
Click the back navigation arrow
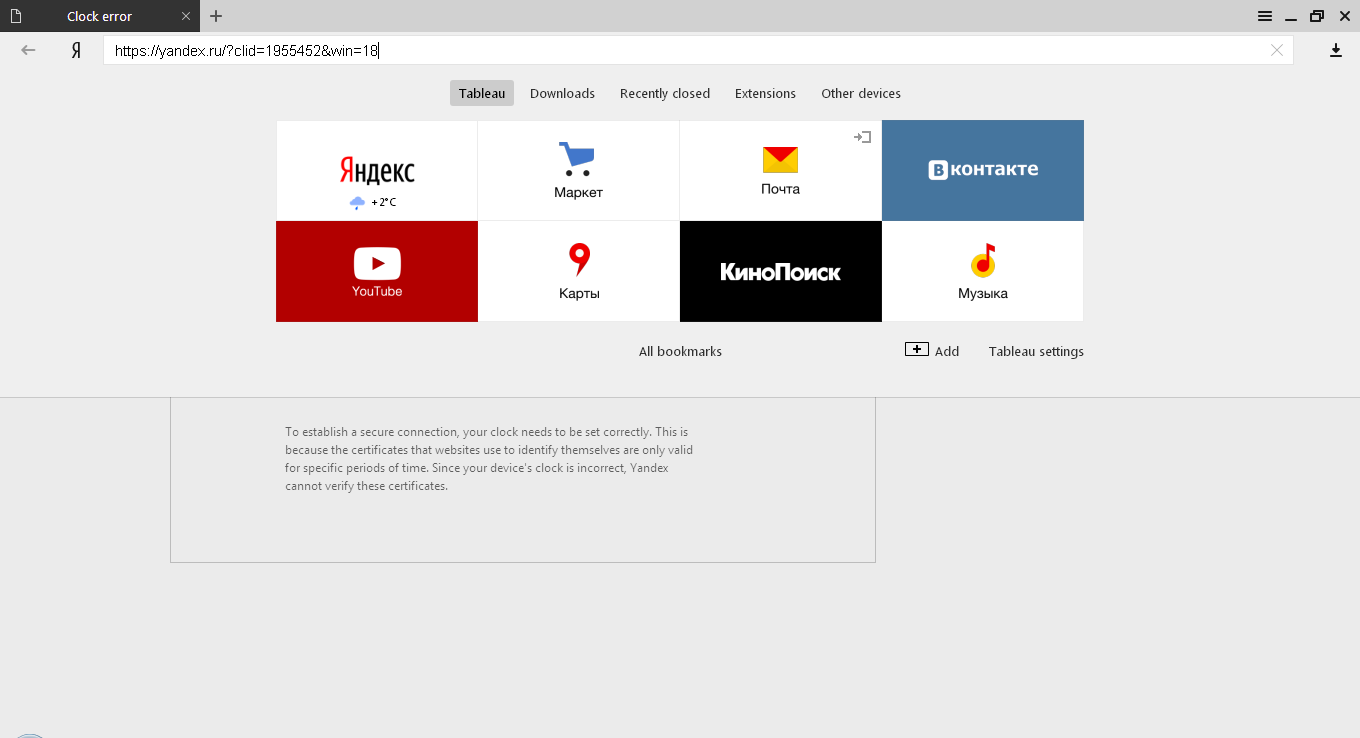(x=27, y=49)
